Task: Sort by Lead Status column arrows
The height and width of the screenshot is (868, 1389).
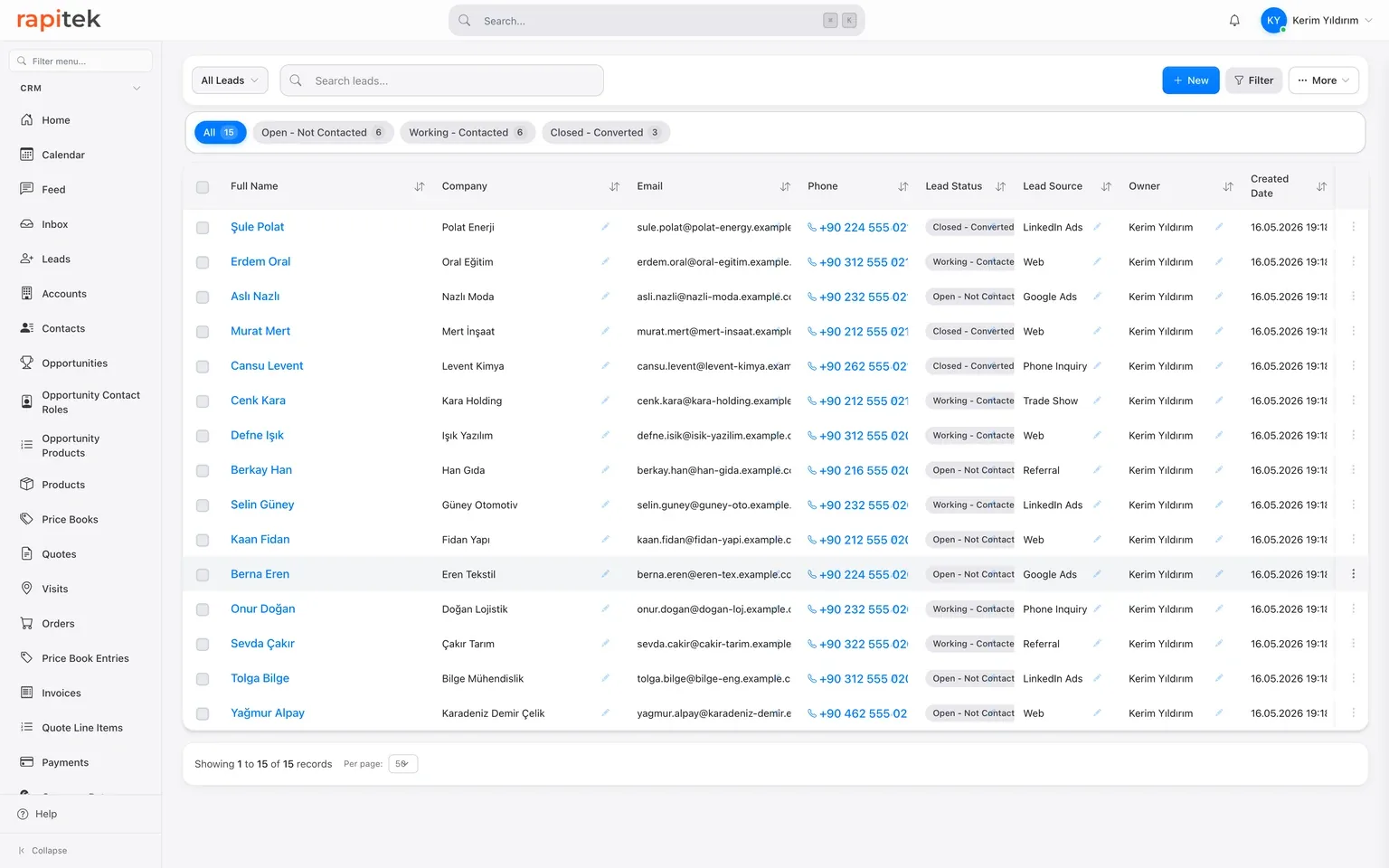Action: click(1000, 186)
